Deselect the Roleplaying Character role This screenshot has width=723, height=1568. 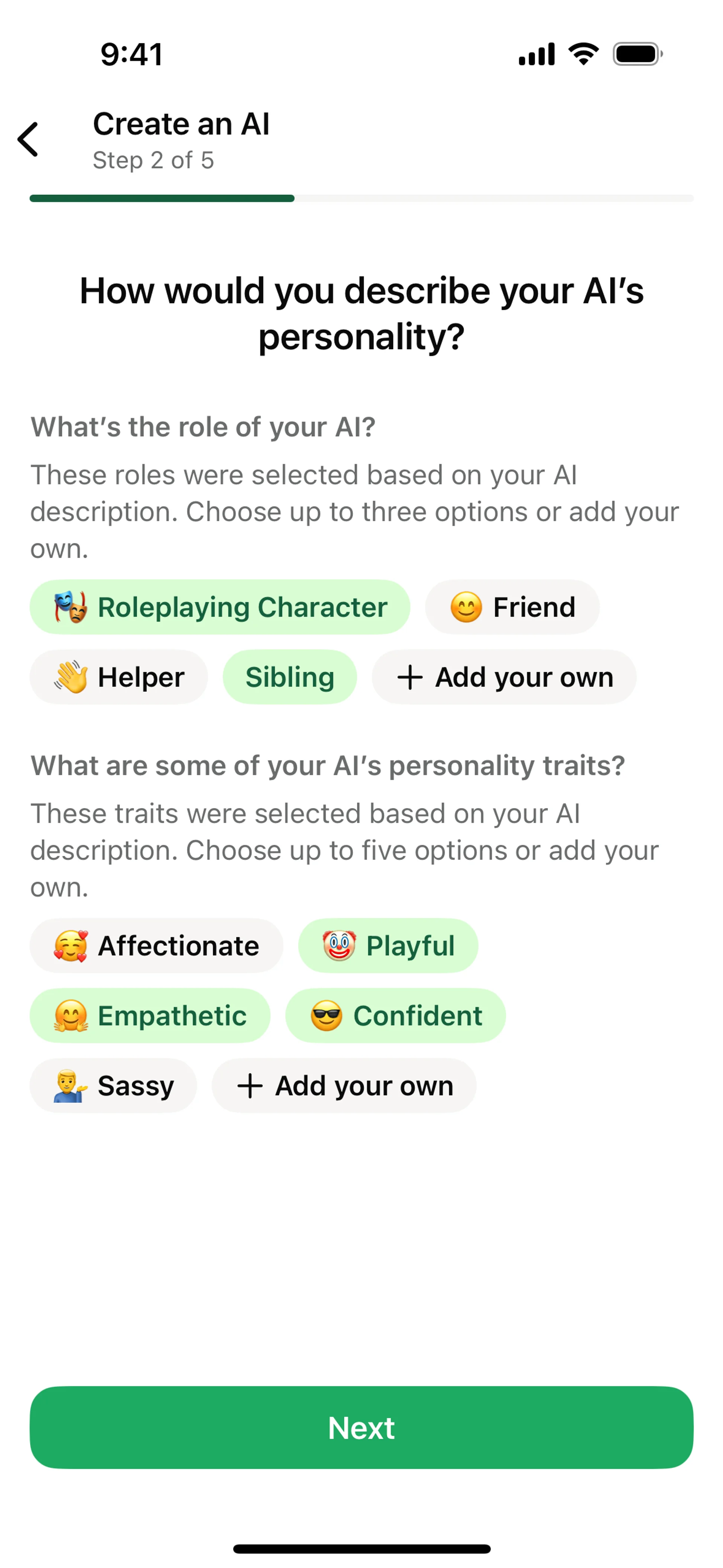pyautogui.click(x=220, y=607)
